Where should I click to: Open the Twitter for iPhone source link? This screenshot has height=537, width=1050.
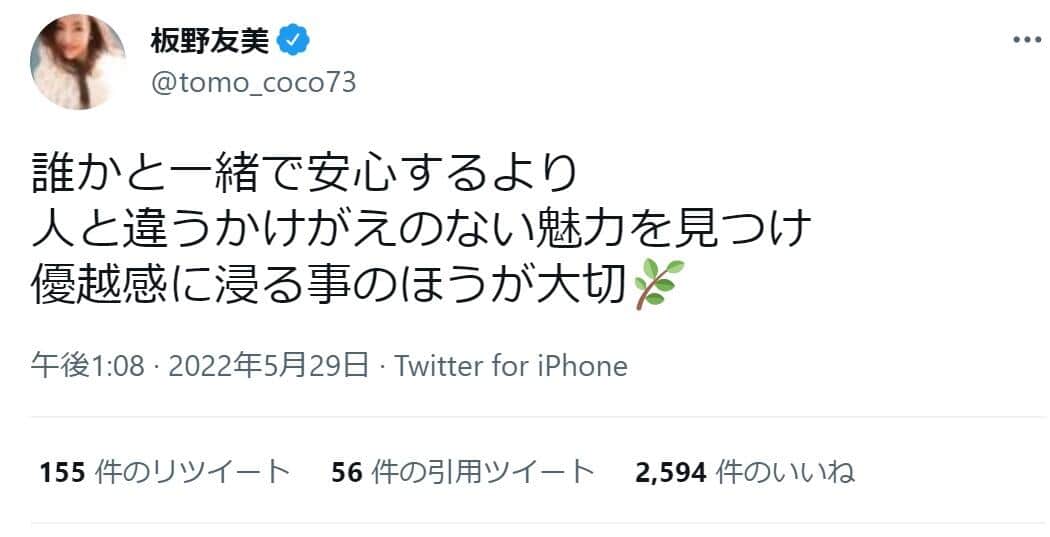click(511, 366)
